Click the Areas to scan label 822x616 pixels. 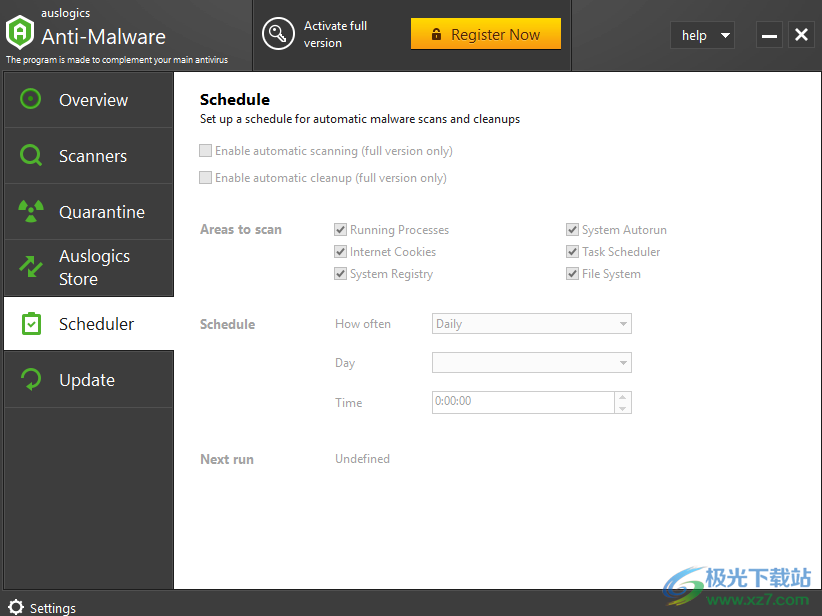pyautogui.click(x=241, y=230)
